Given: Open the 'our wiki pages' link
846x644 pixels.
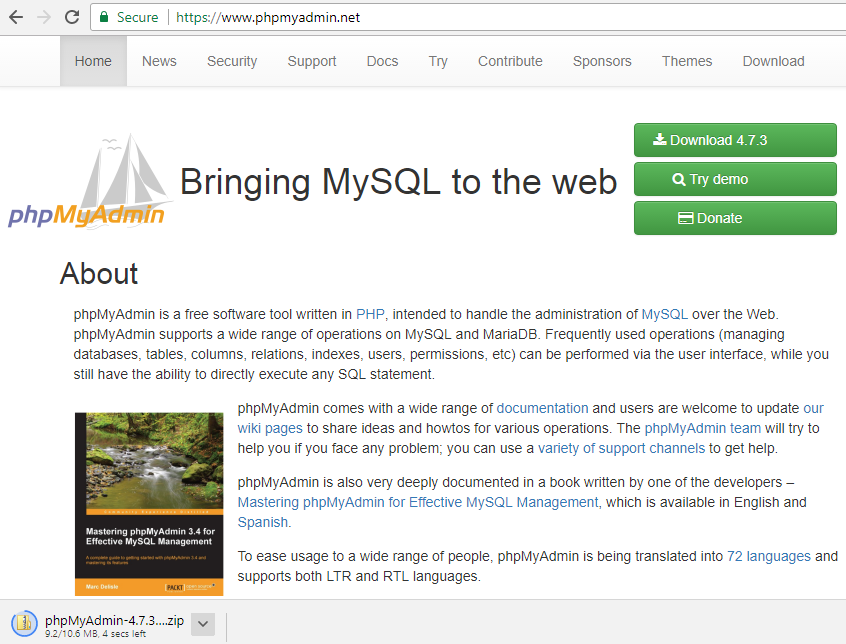Looking at the screenshot, I should (x=270, y=428).
